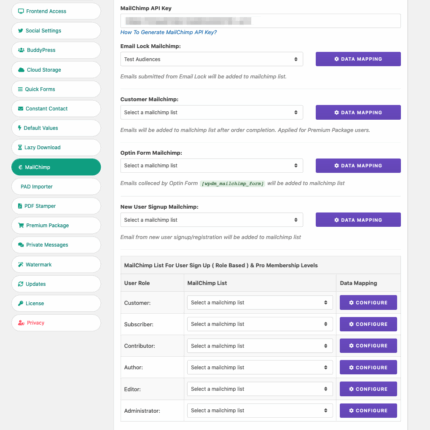430x430 pixels.
Task: Click the Frontend Access monitor icon
Action: (21, 11)
